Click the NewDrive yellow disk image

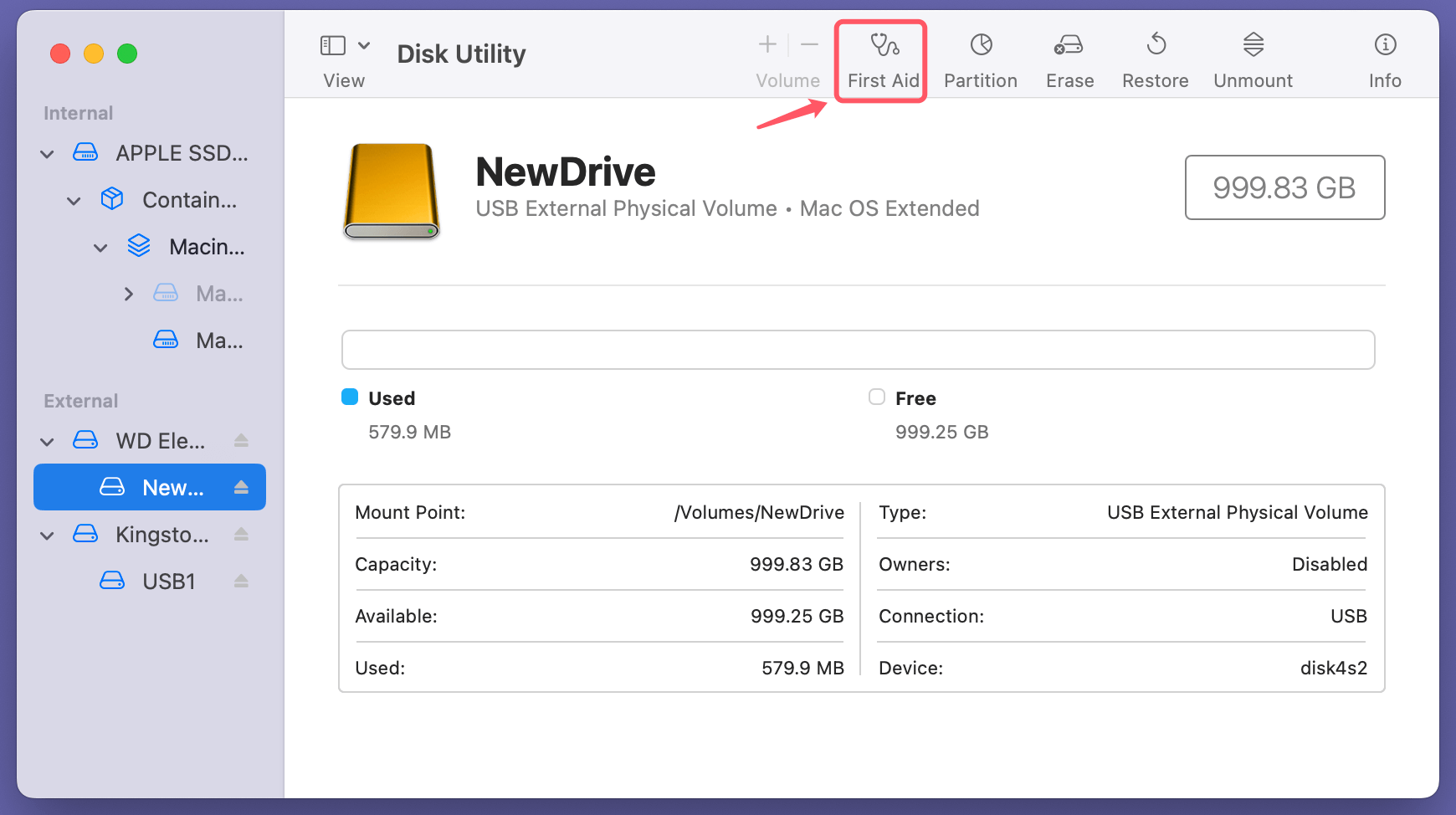pos(392,192)
